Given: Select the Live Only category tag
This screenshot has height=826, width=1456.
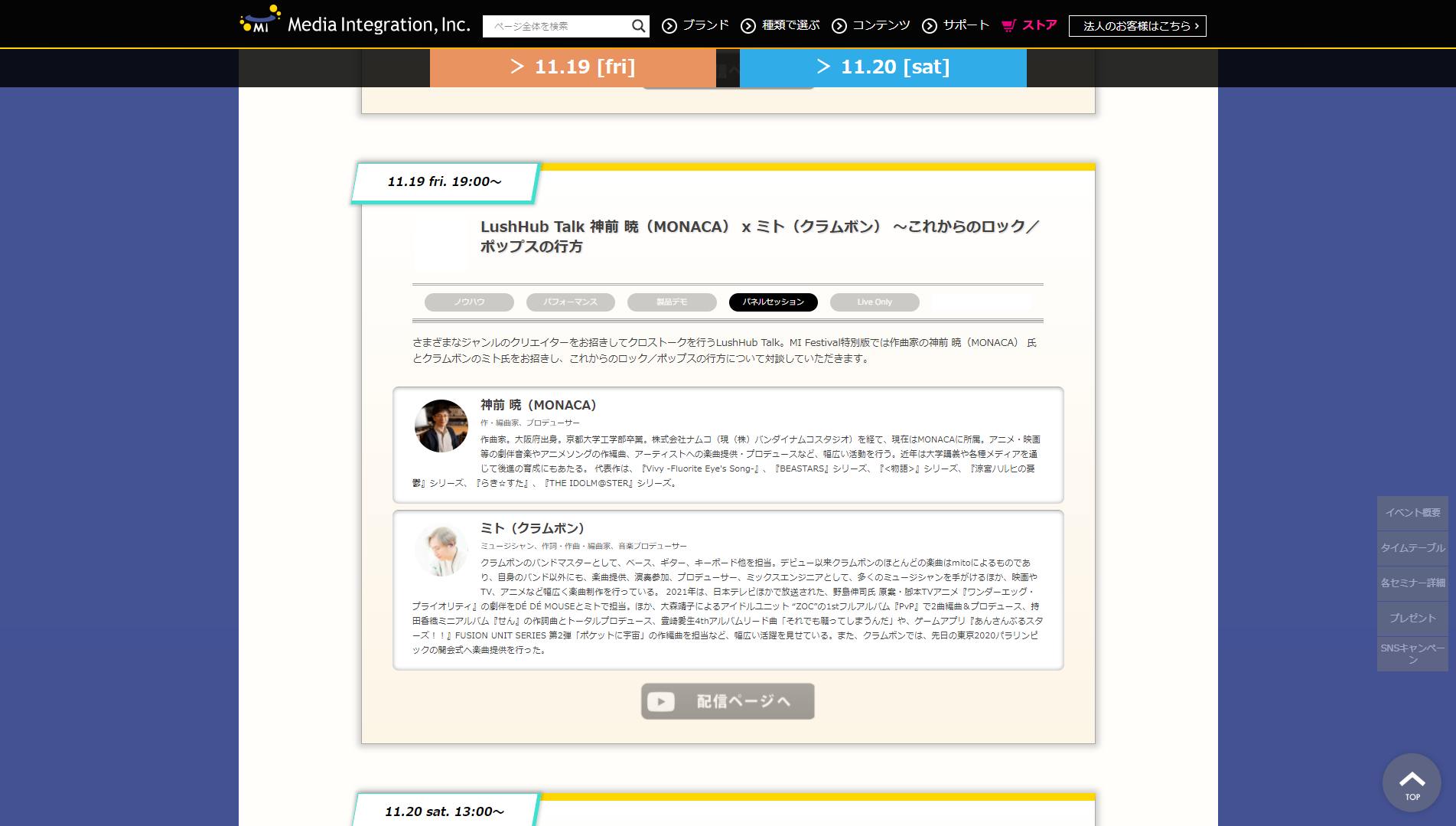Looking at the screenshot, I should click(875, 302).
